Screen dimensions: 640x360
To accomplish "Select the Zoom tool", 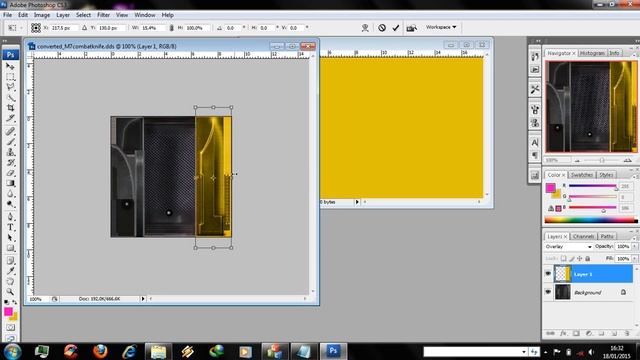I will pyautogui.click(x=11, y=292).
